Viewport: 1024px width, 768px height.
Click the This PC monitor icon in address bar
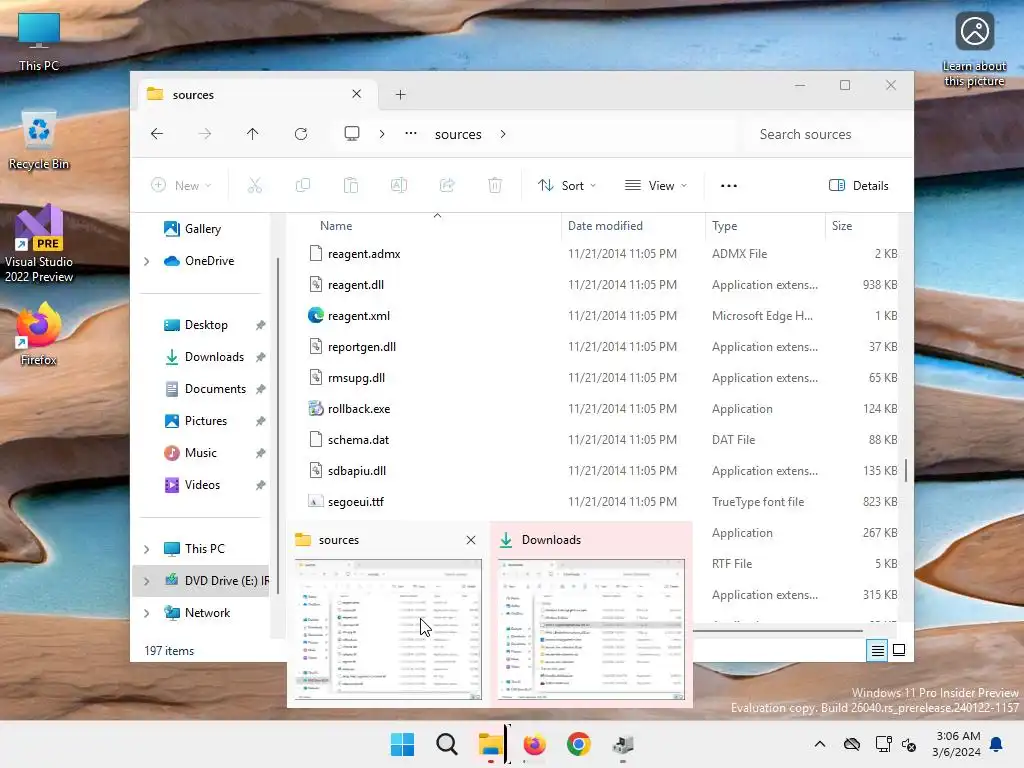pyautogui.click(x=352, y=134)
